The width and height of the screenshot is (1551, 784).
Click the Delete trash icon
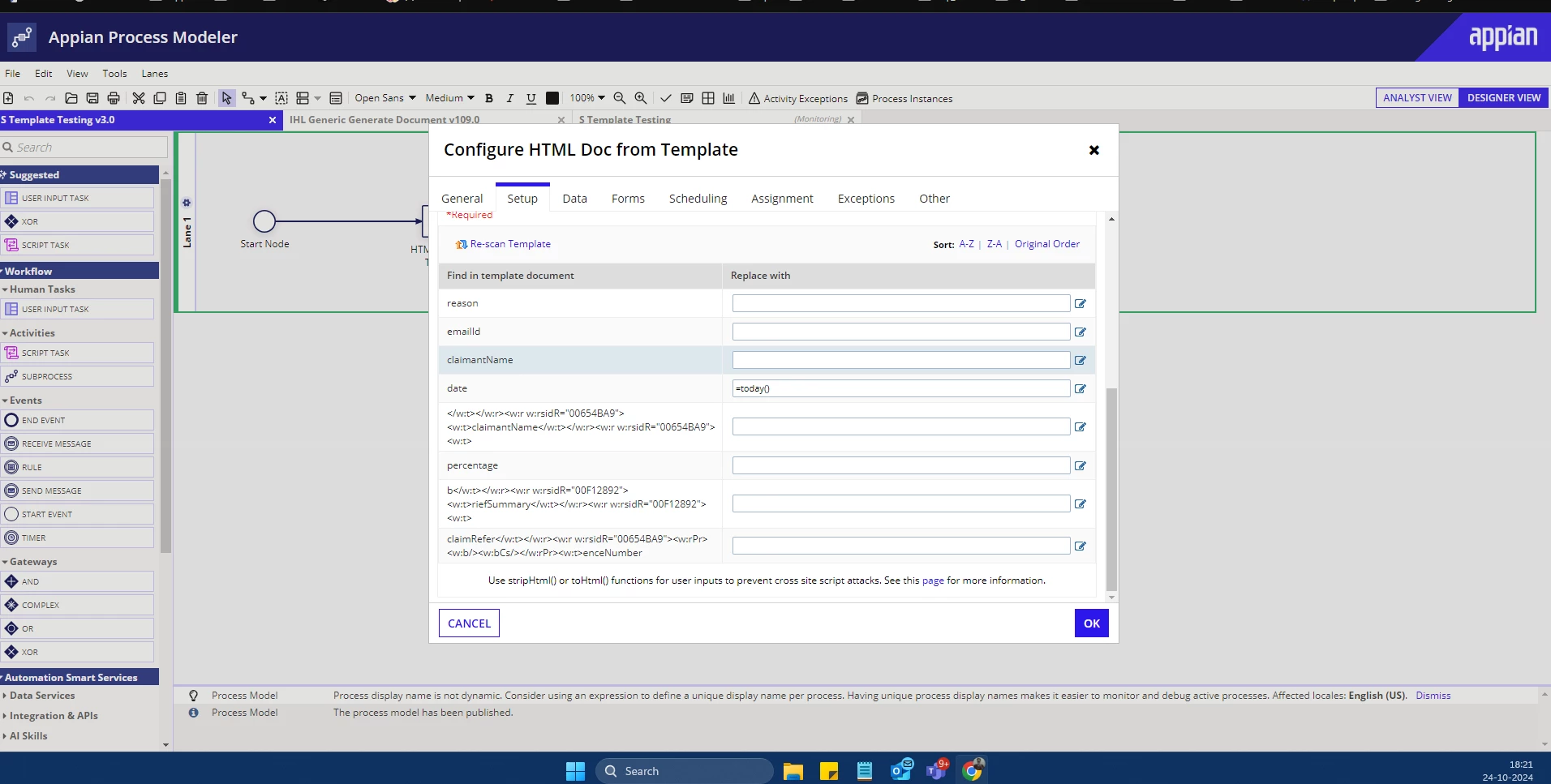click(x=202, y=98)
